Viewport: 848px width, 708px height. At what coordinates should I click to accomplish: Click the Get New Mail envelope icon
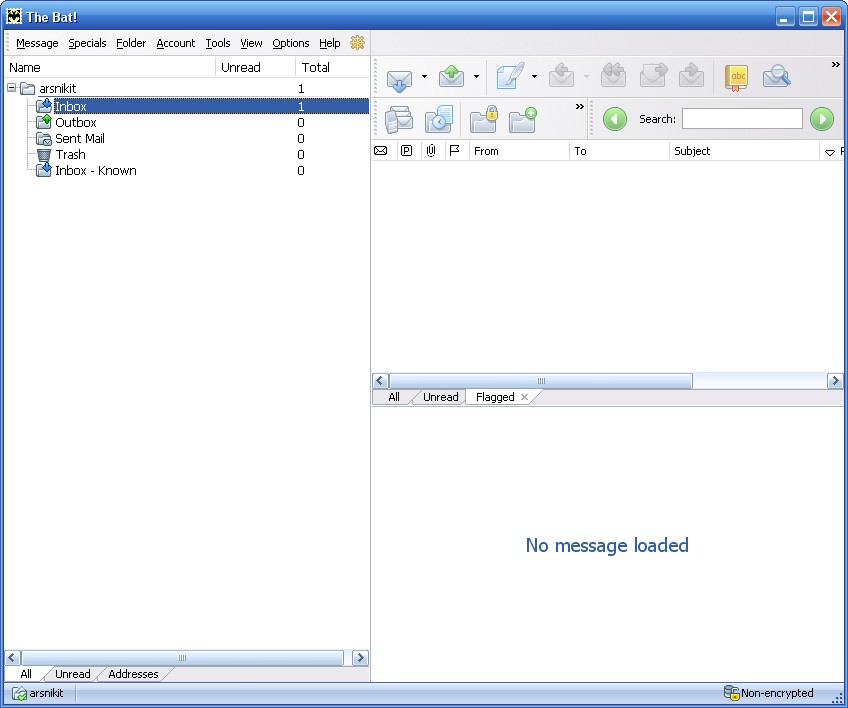[400, 77]
